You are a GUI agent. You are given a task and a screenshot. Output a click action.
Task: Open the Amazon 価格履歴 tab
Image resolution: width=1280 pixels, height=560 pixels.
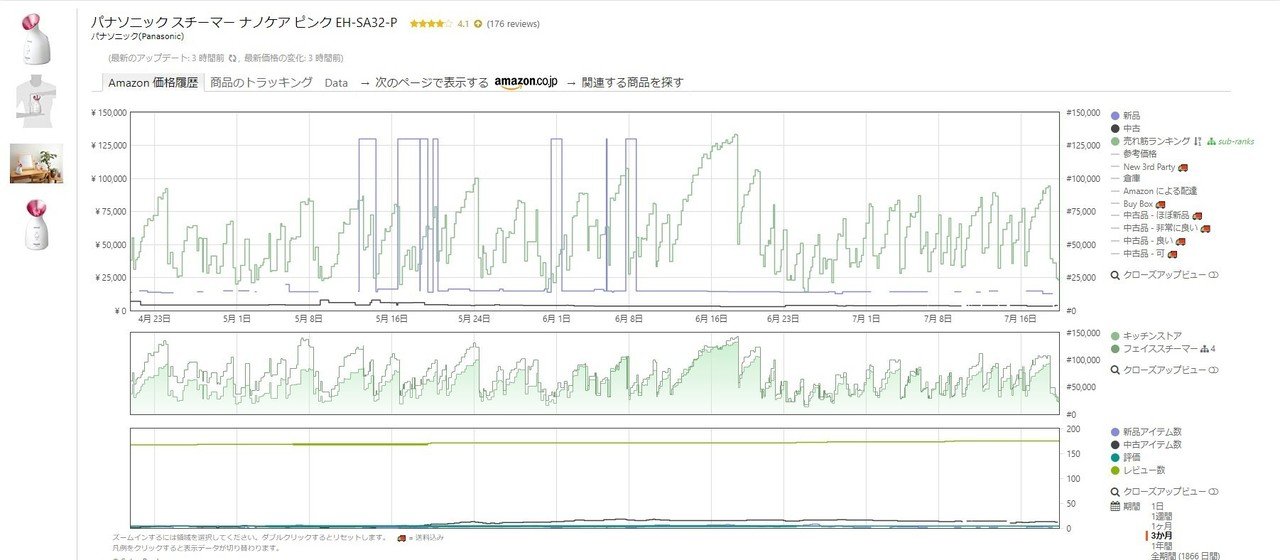tap(153, 83)
